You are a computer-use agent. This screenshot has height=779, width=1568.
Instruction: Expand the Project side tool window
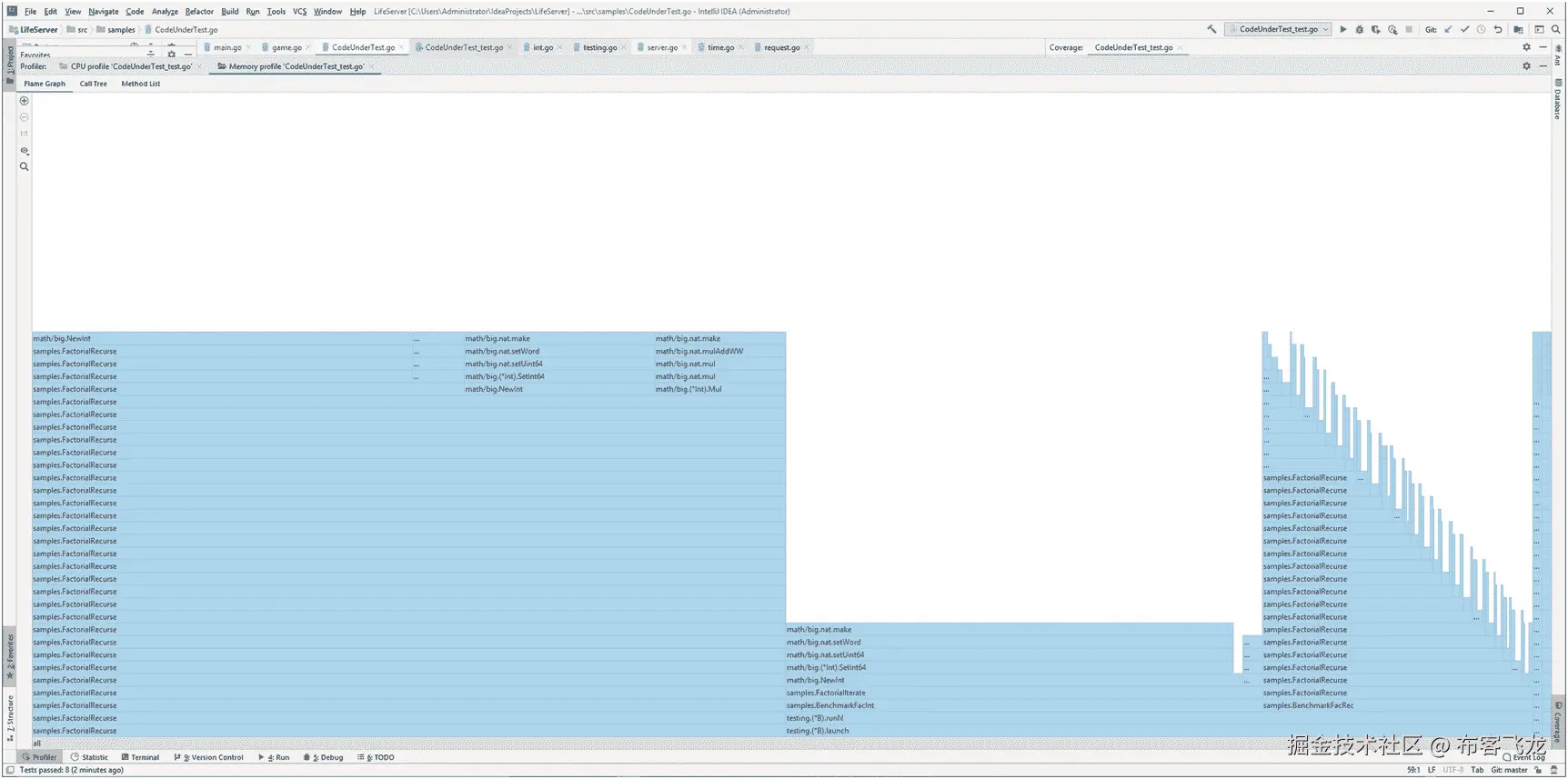tap(10, 64)
